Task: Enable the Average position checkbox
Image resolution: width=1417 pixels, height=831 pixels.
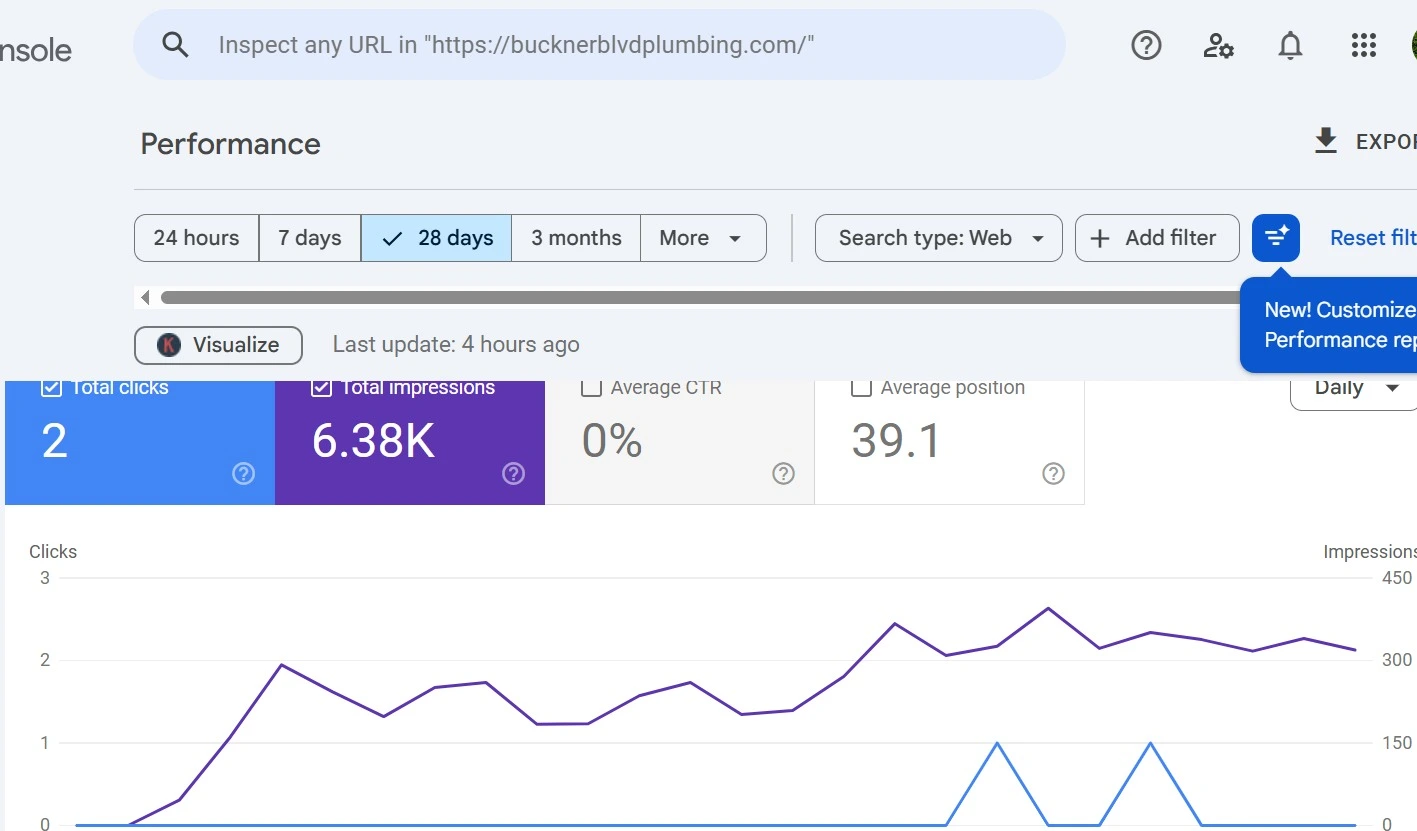Action: 861,387
